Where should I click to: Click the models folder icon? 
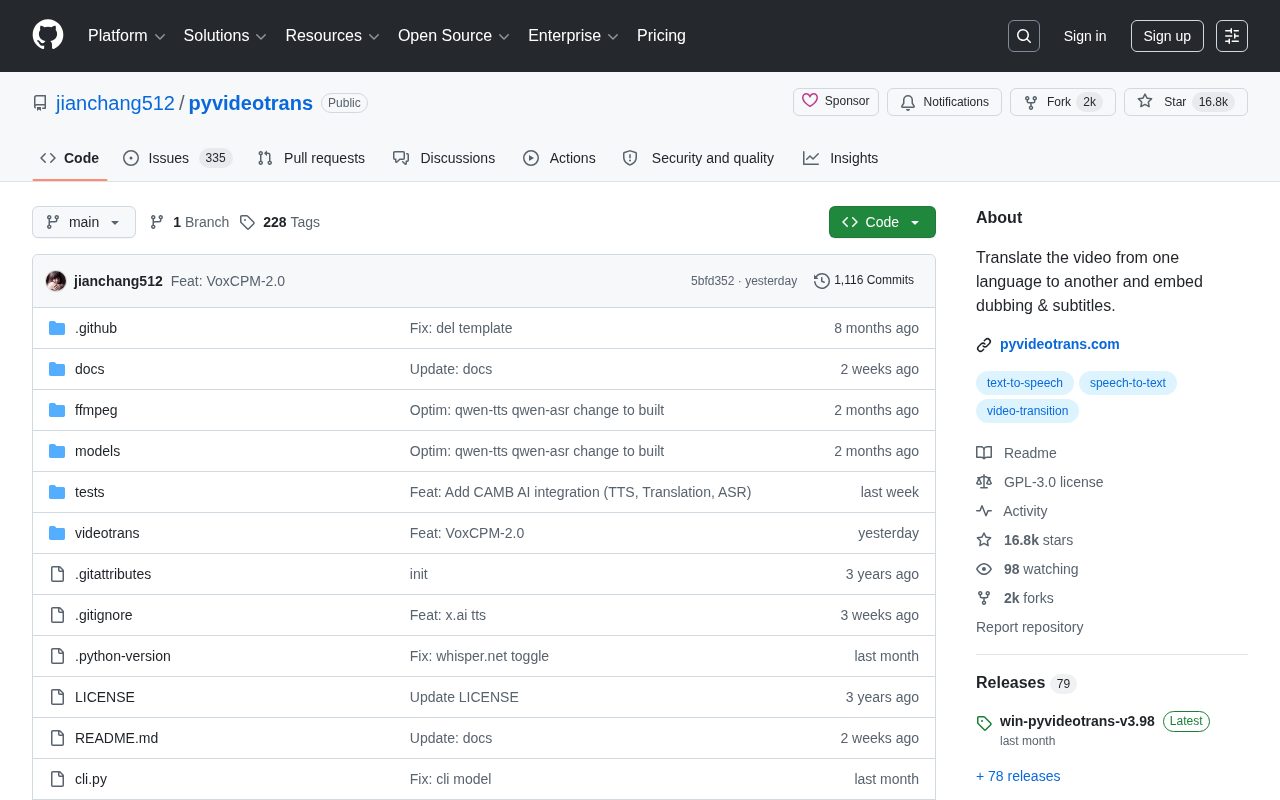pos(57,451)
